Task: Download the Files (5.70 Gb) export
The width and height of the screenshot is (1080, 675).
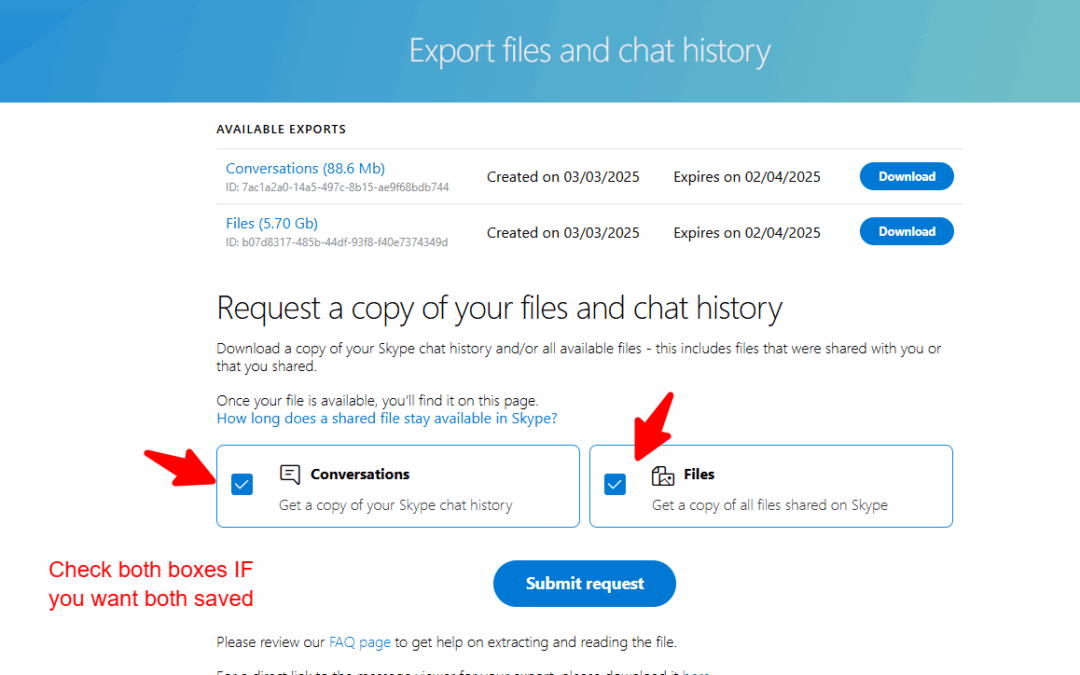Action: click(906, 231)
